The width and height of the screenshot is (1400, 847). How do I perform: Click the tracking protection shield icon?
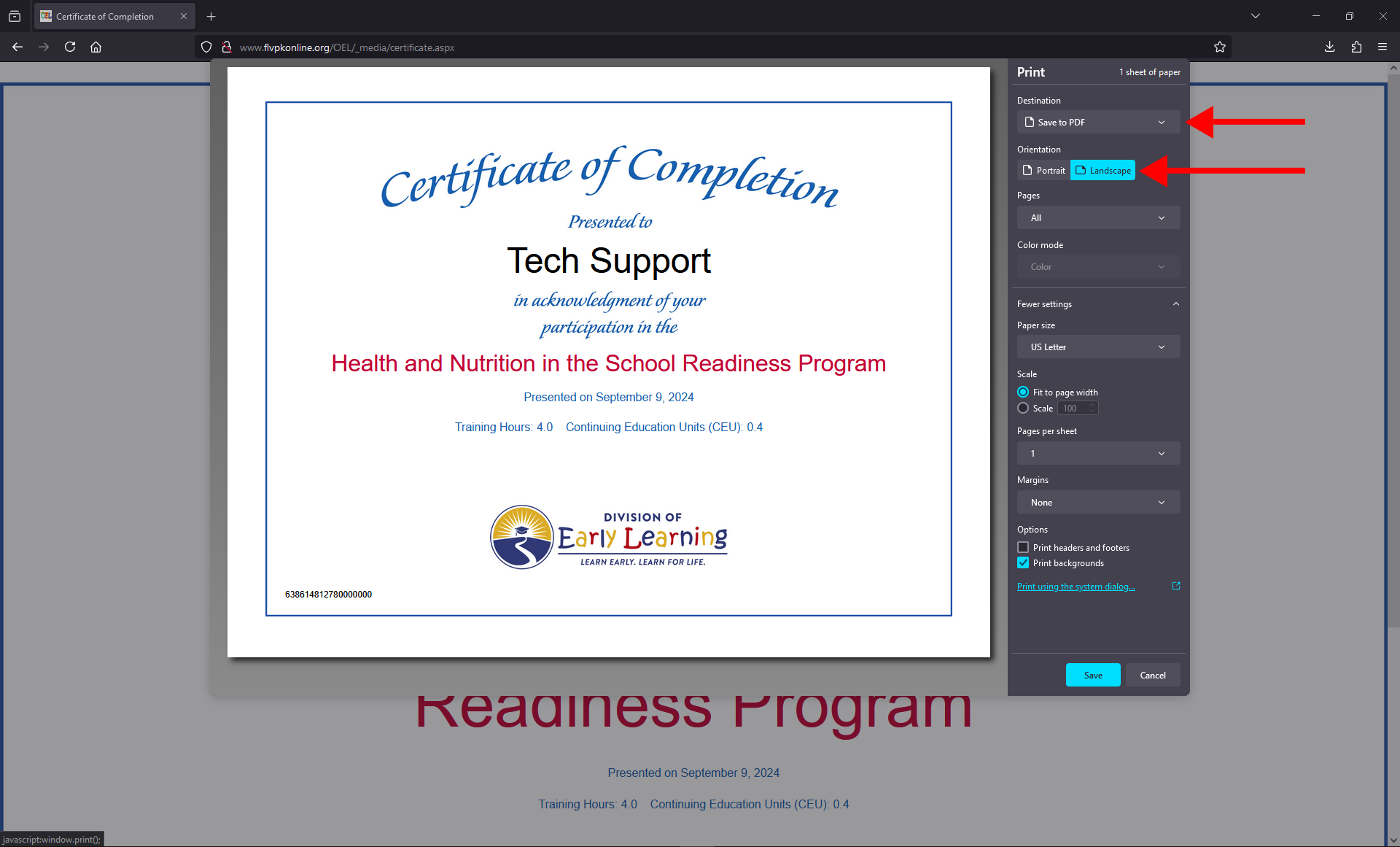[206, 47]
